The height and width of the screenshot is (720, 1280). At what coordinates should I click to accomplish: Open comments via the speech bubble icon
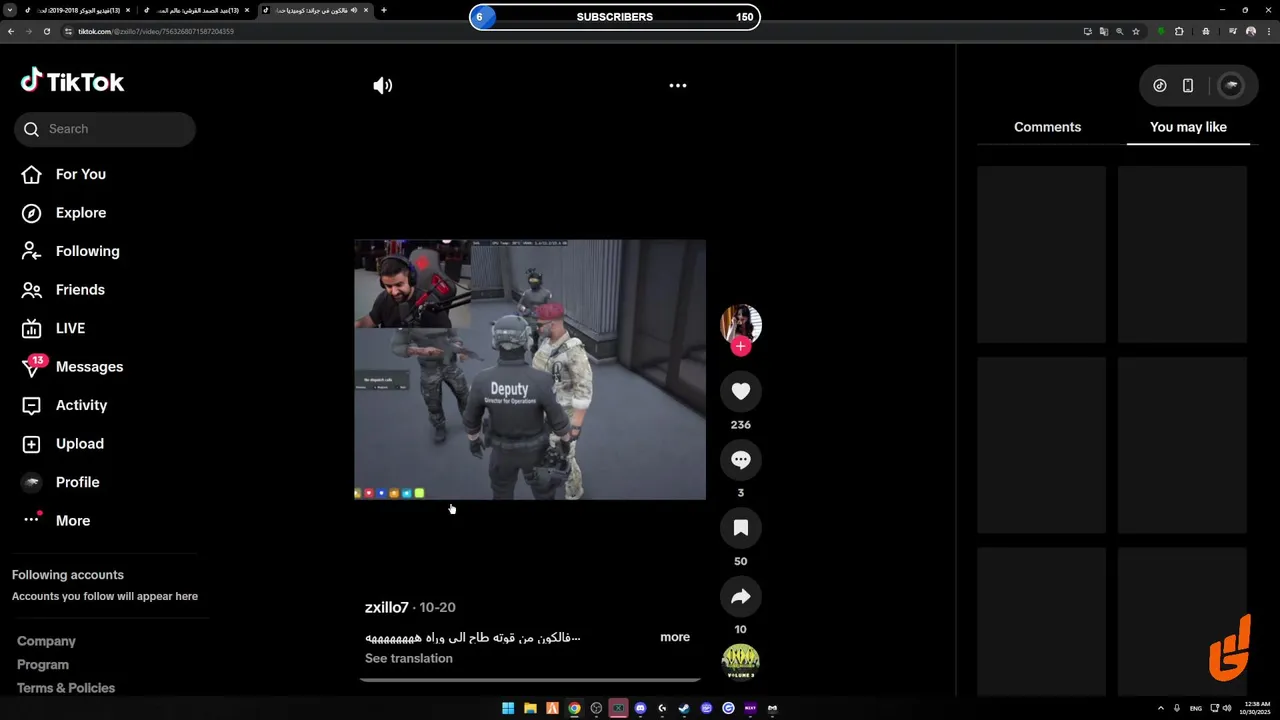tap(741, 460)
